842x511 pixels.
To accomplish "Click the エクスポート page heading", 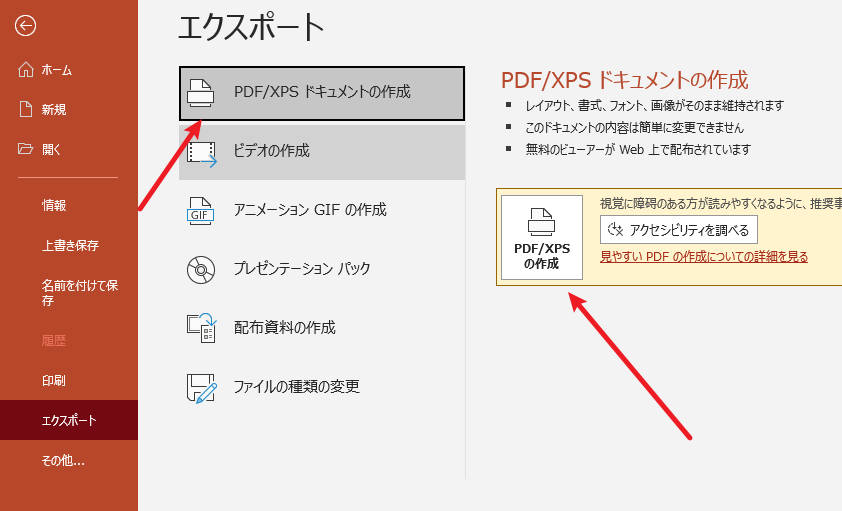I will pos(250,27).
